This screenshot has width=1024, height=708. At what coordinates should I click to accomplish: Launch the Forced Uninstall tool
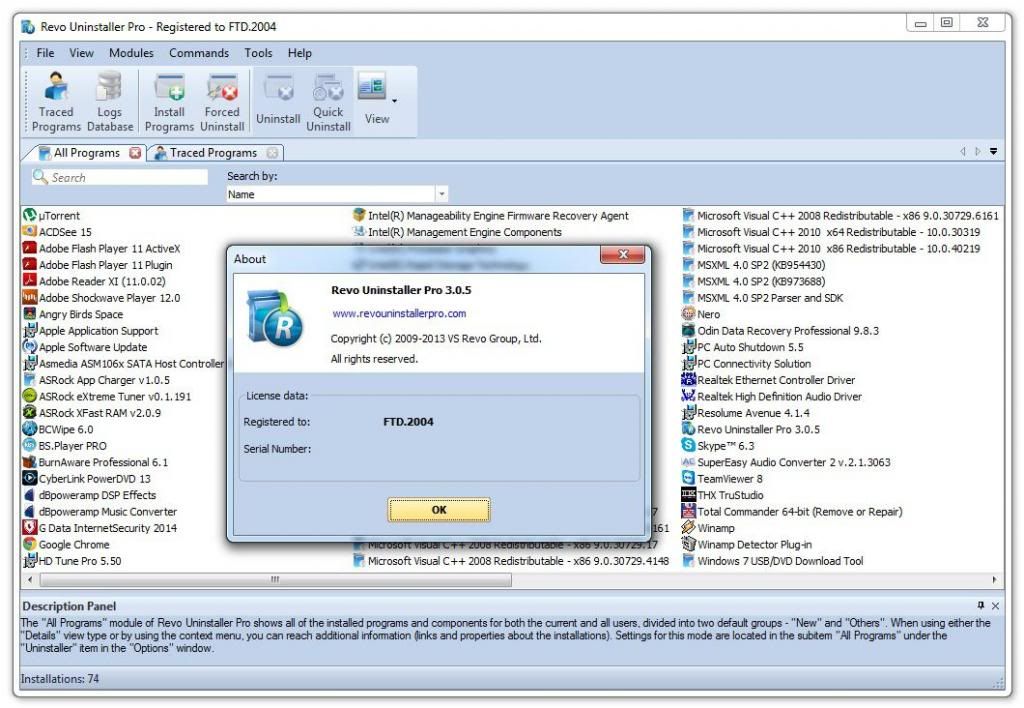[222, 103]
